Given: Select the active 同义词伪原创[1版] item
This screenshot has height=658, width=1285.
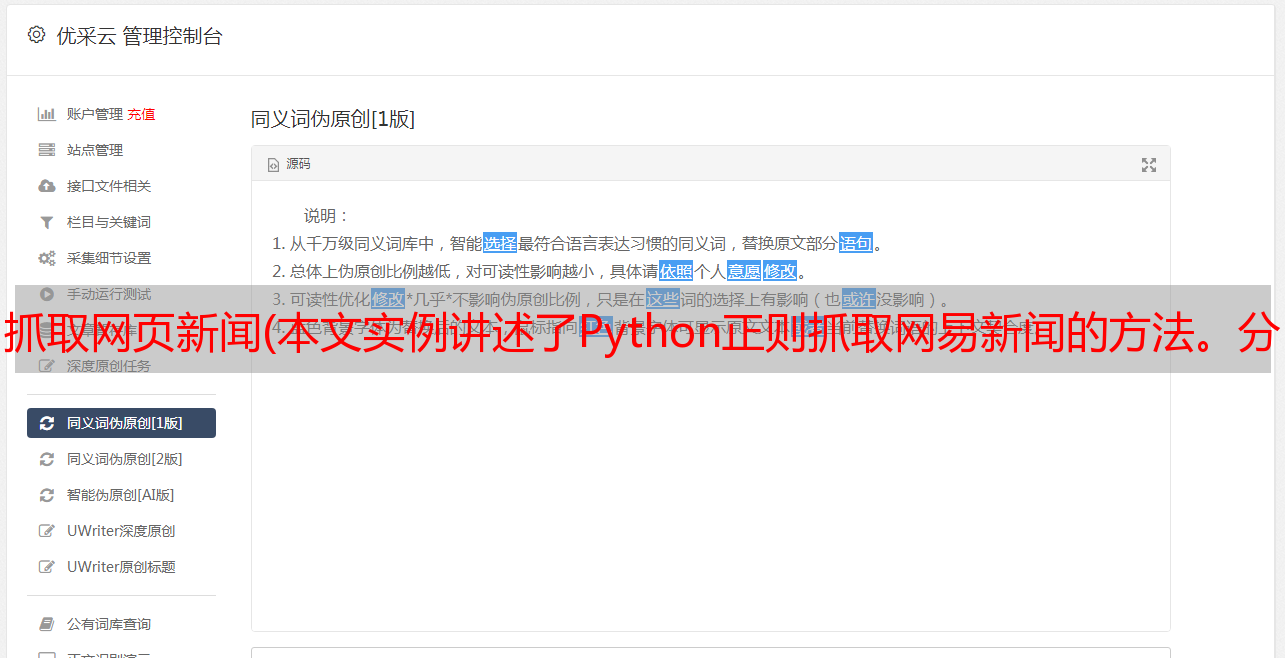Looking at the screenshot, I should (121, 423).
